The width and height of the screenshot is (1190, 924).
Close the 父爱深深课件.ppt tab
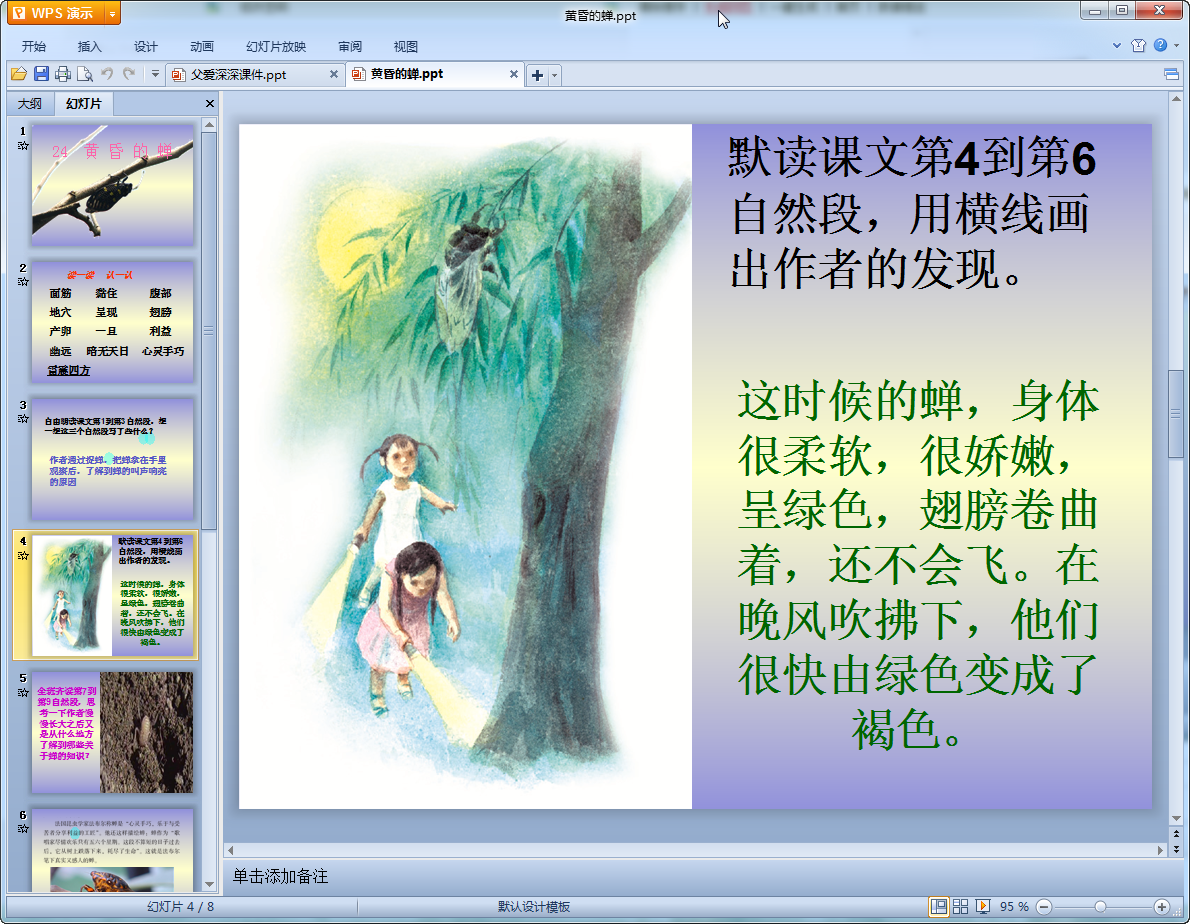pyautogui.click(x=334, y=74)
